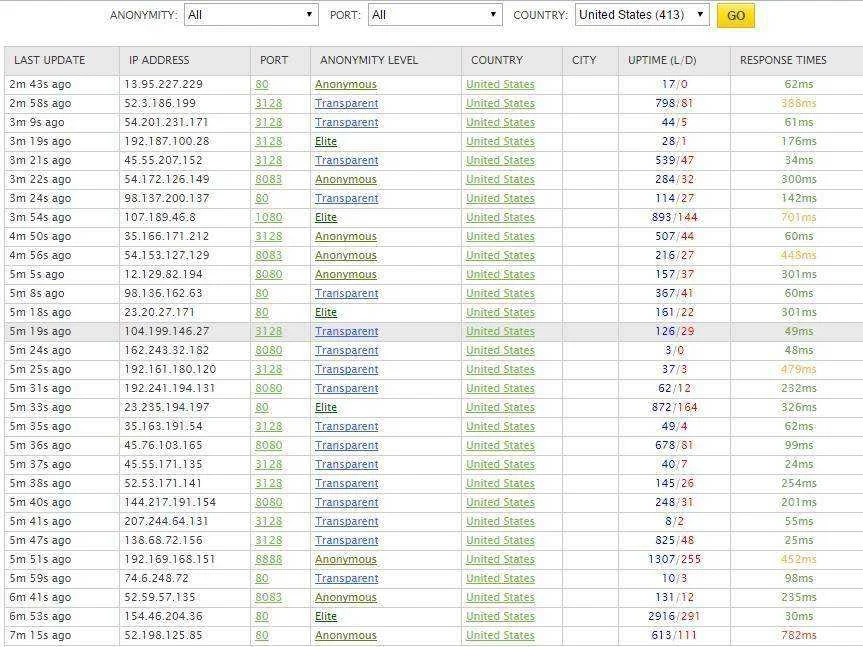Click the port 8083 link for 54.153.127.129
The height and width of the screenshot is (647, 863).
point(269,255)
